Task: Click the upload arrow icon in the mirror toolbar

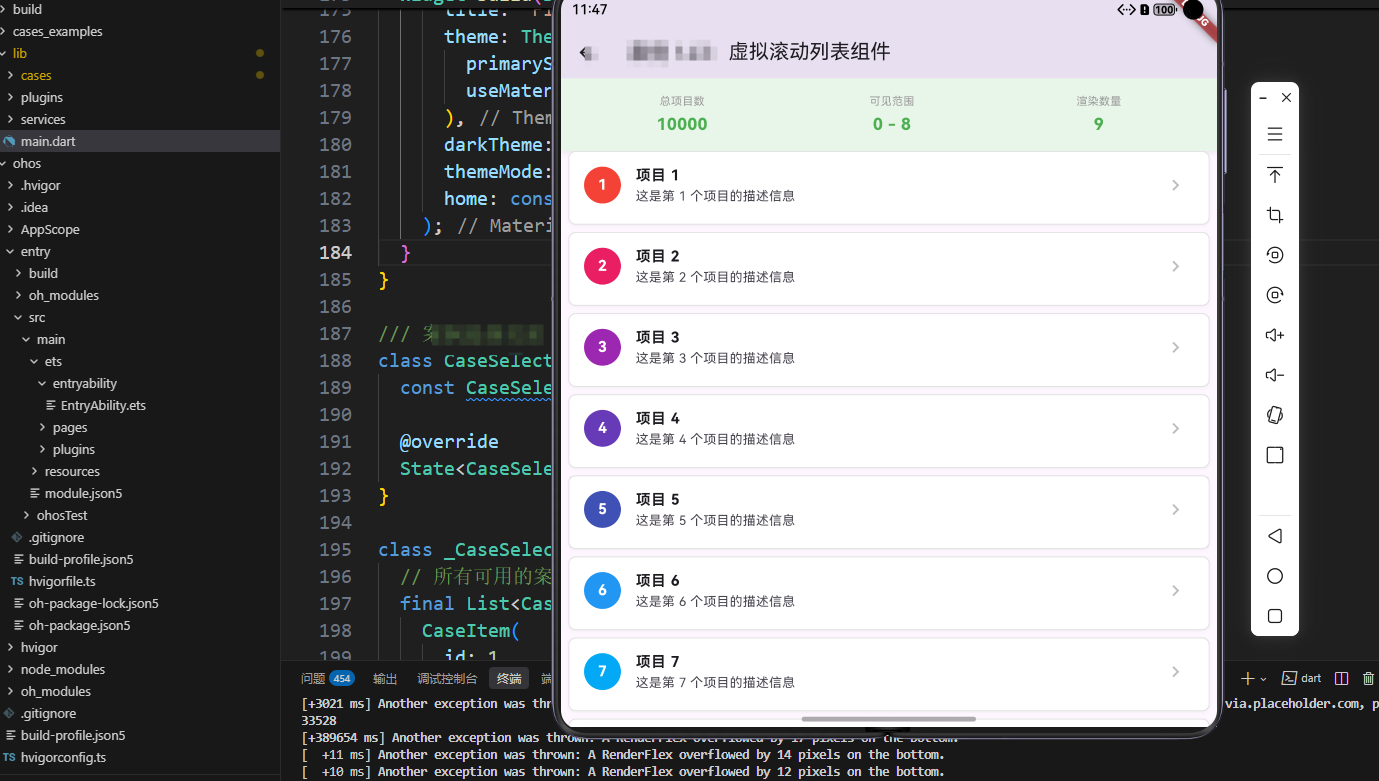Action: (1274, 174)
